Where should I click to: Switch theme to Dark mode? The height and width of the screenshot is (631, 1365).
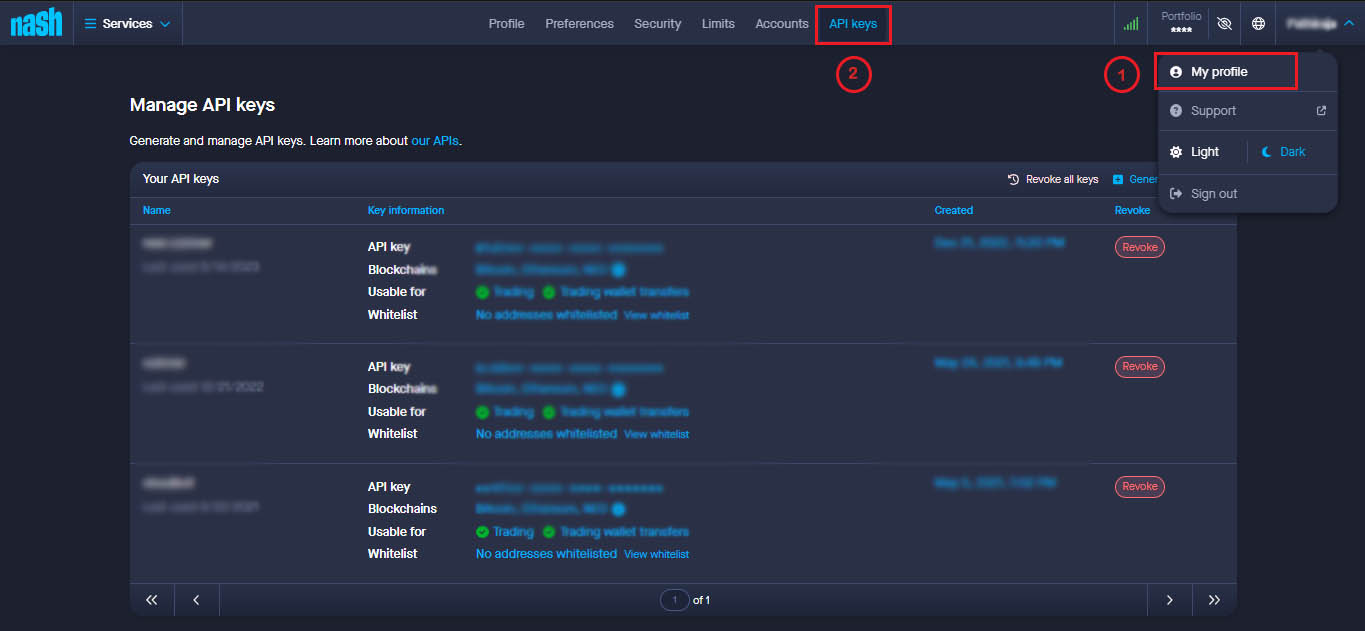1283,152
